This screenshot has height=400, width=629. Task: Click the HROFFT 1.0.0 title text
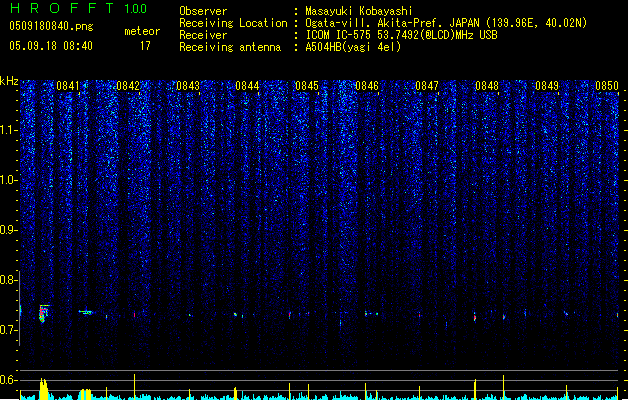78,8
